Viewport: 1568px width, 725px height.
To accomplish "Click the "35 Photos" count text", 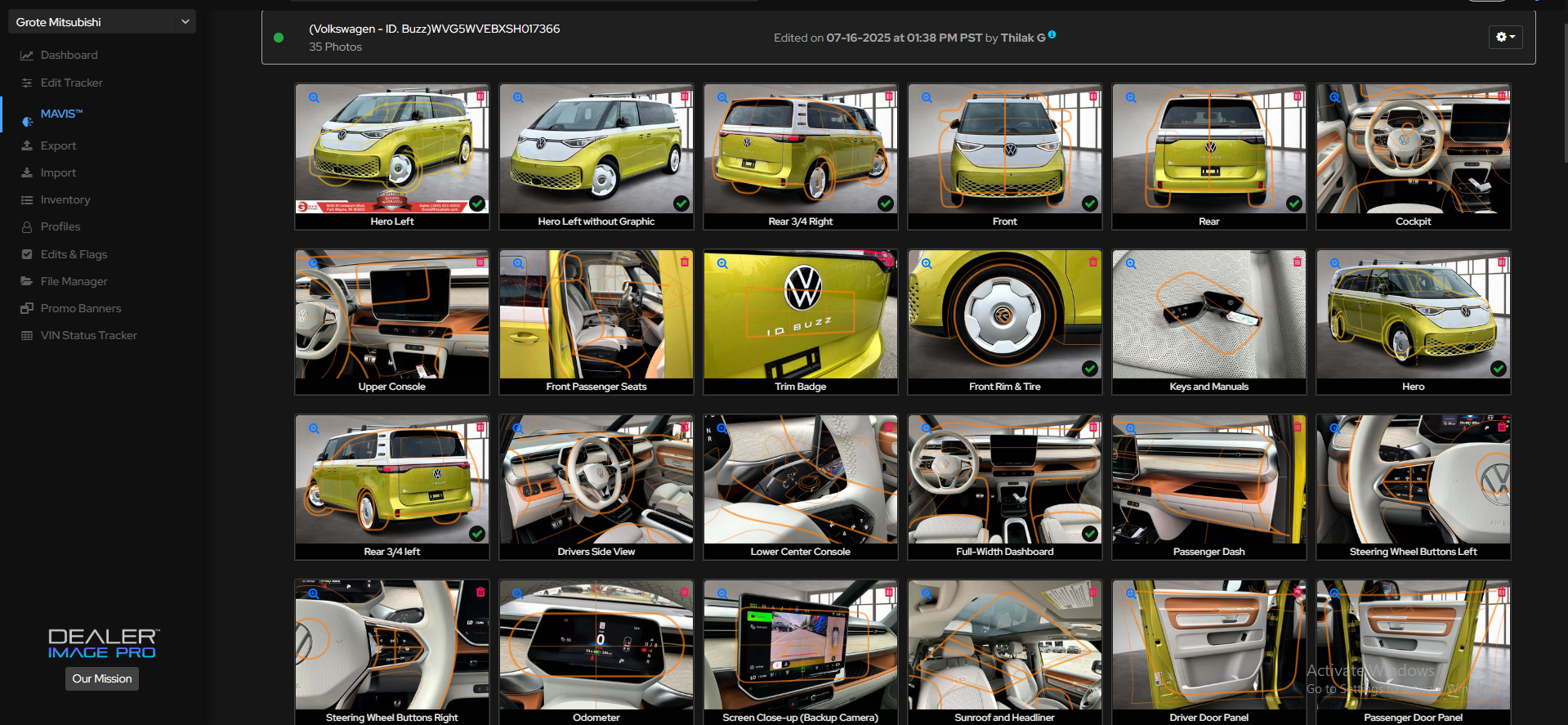I will pos(335,47).
